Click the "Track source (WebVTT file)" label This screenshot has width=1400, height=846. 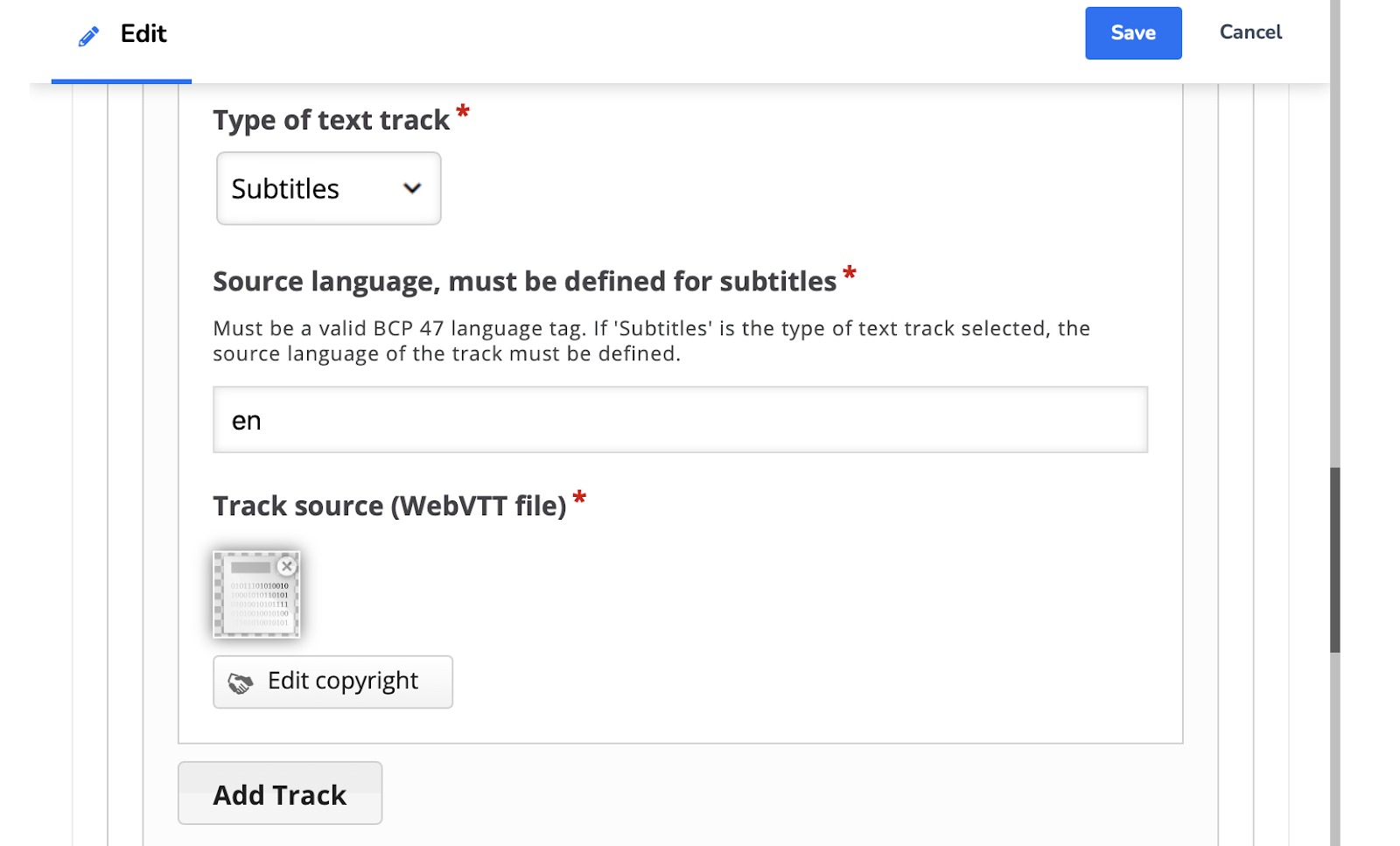click(x=390, y=506)
